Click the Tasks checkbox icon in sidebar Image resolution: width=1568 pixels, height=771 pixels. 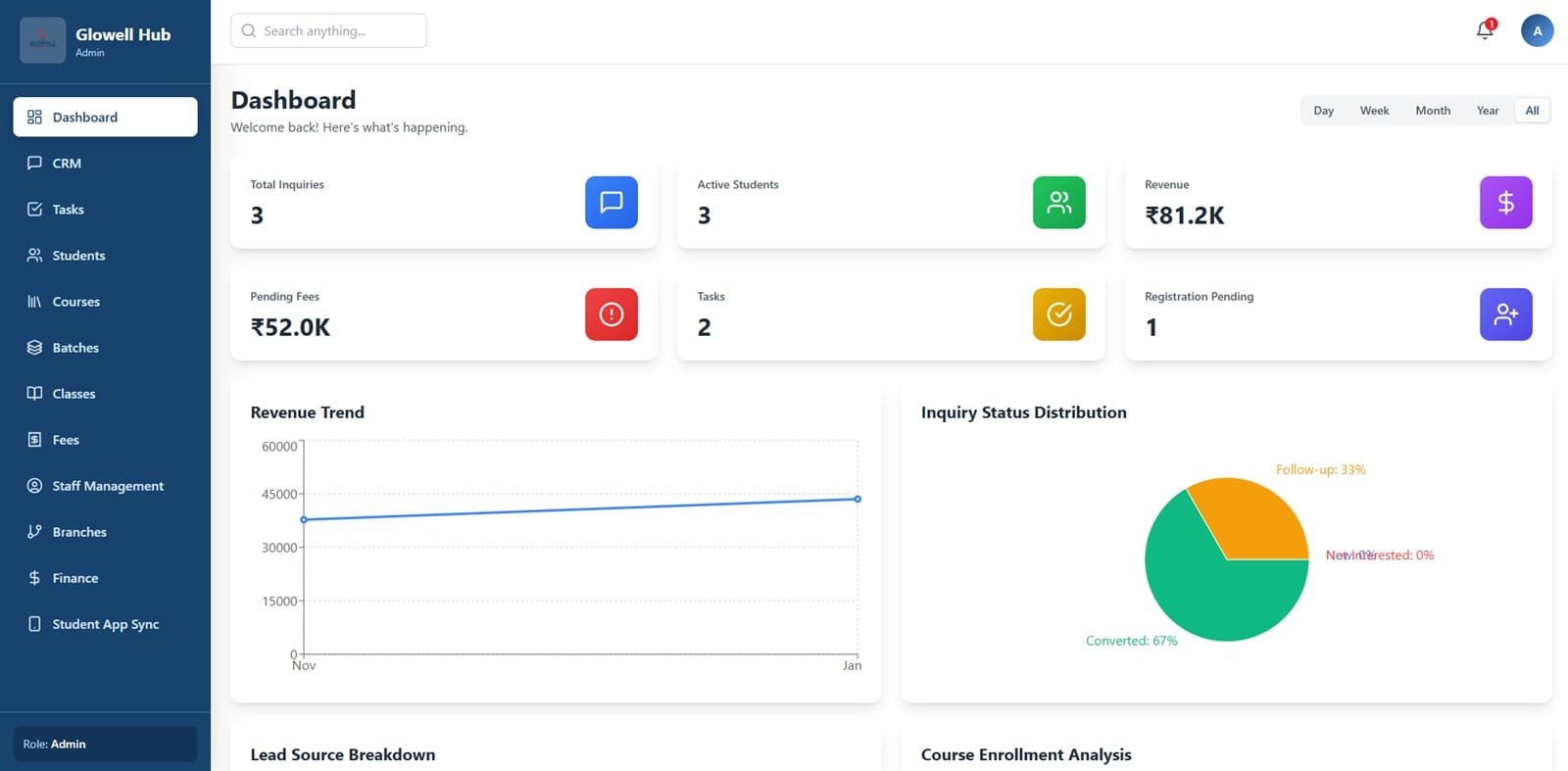[34, 209]
